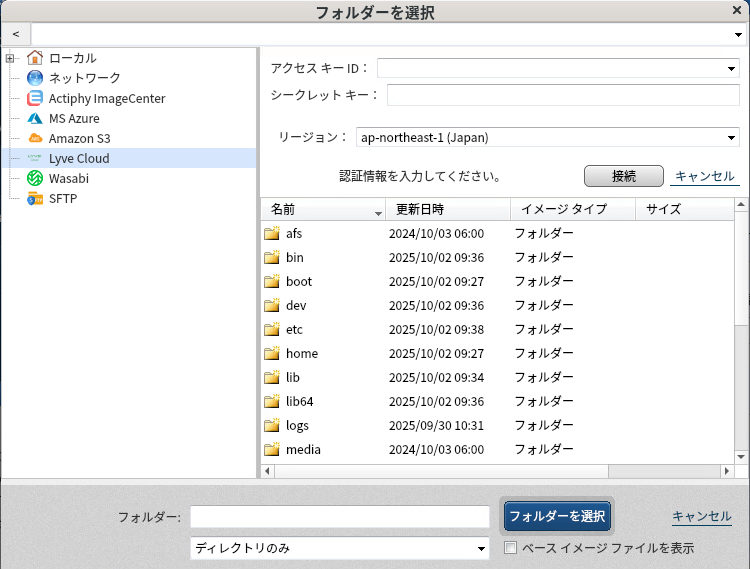The image size is (750, 569).
Task: Sort by サイズ column header
Action: [684, 209]
